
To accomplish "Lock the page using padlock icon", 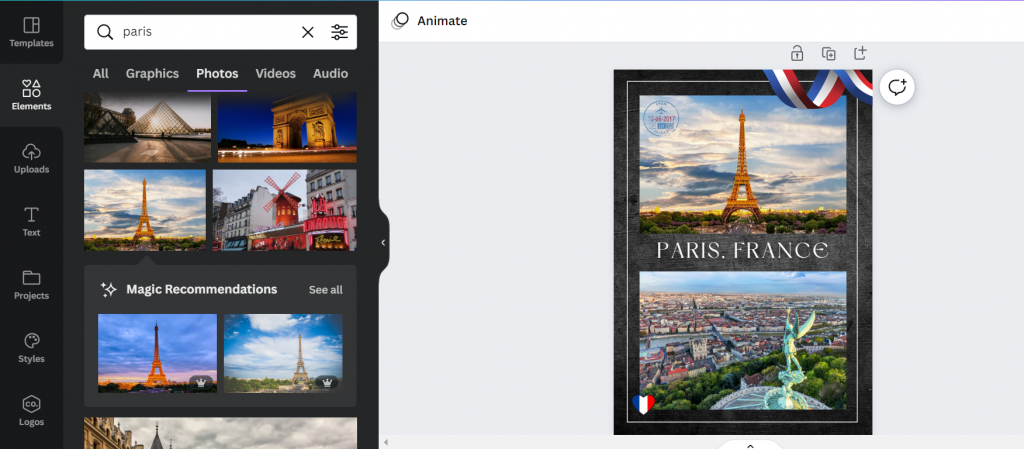I will point(797,54).
